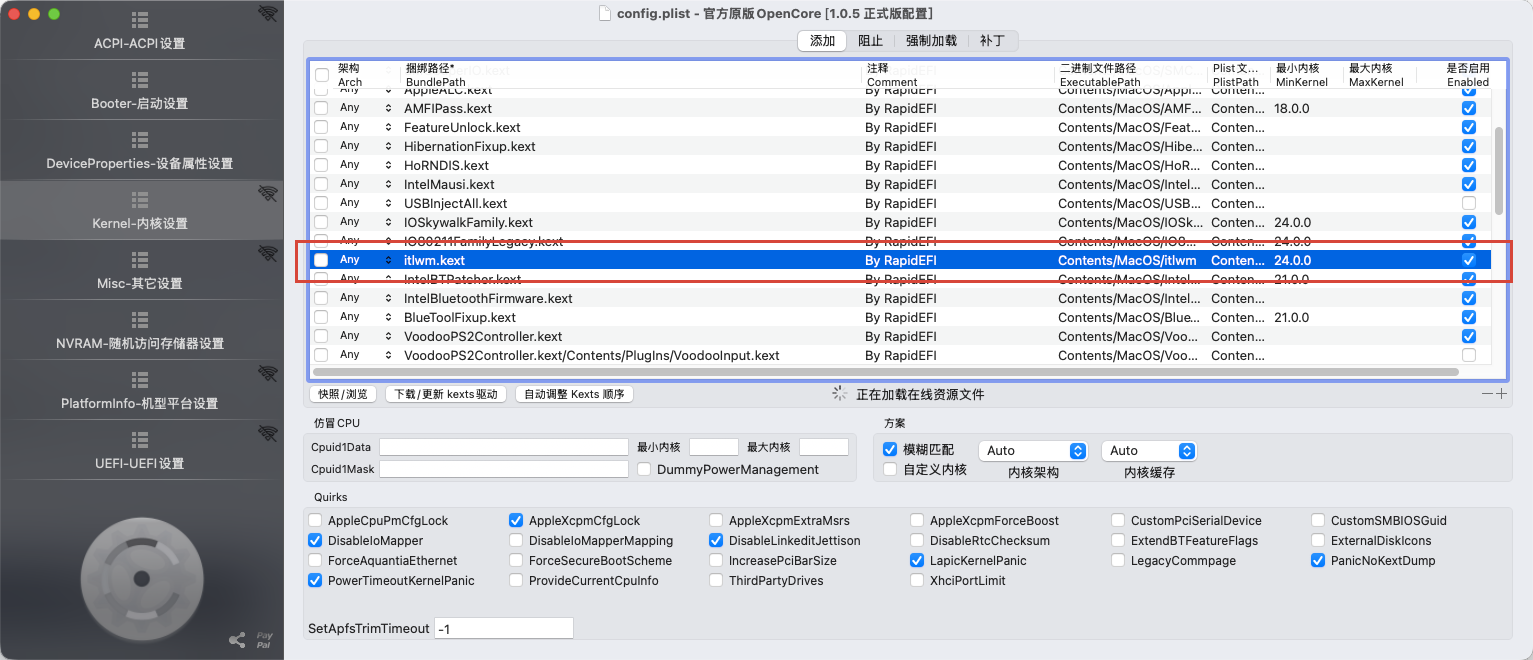The height and width of the screenshot is (660, 1533).
Task: Select the Misc settings sidebar icon
Action: pos(140,260)
